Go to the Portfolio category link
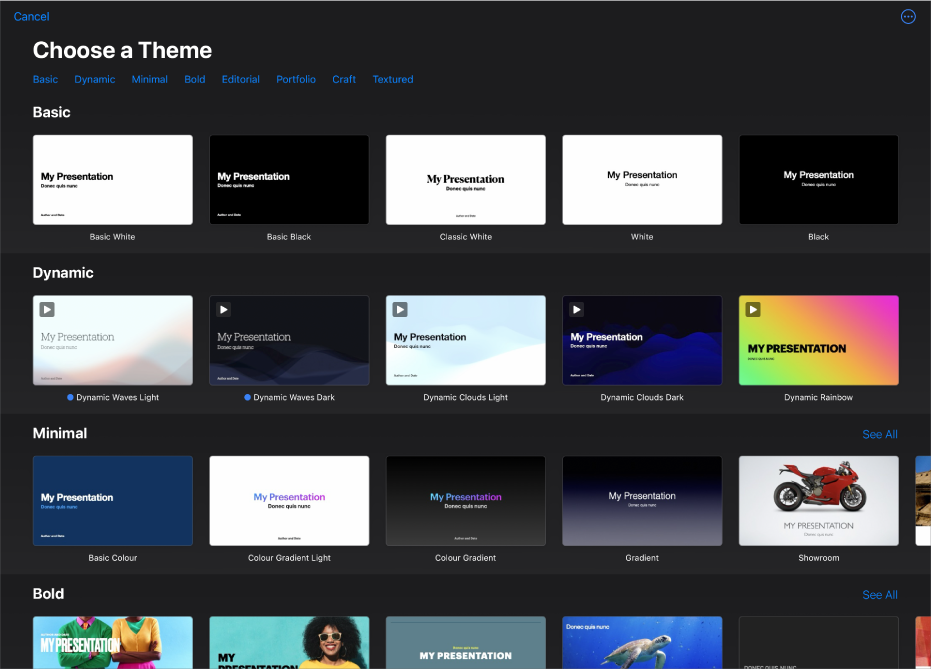 coord(296,80)
